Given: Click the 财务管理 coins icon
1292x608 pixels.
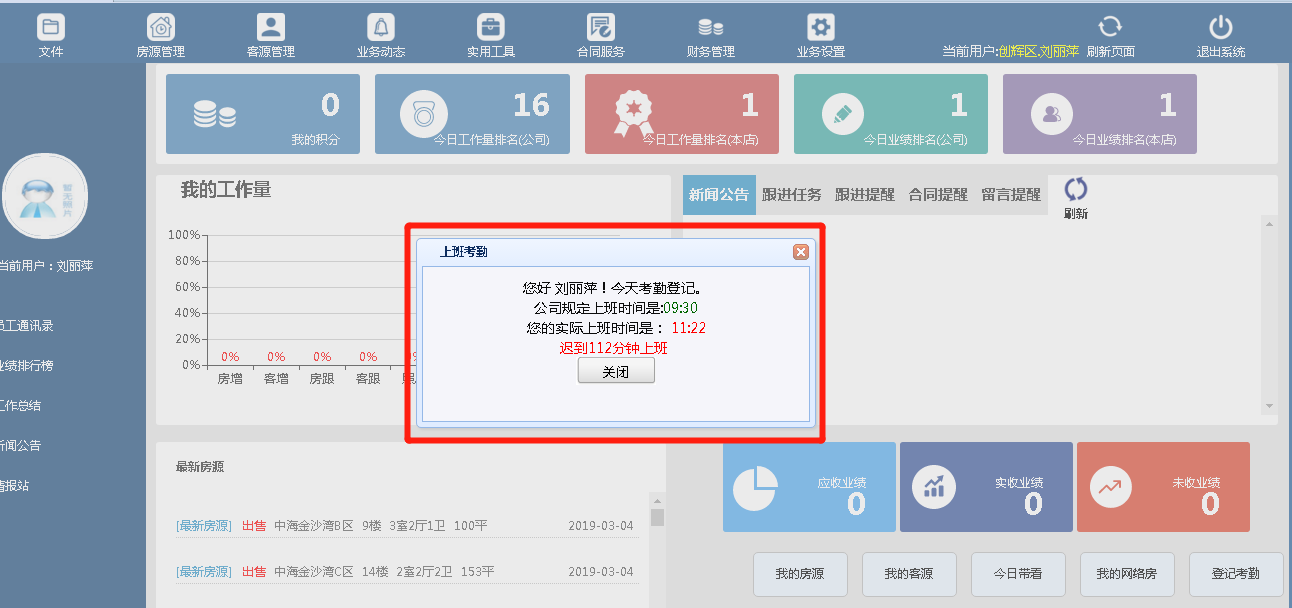Looking at the screenshot, I should 710,28.
